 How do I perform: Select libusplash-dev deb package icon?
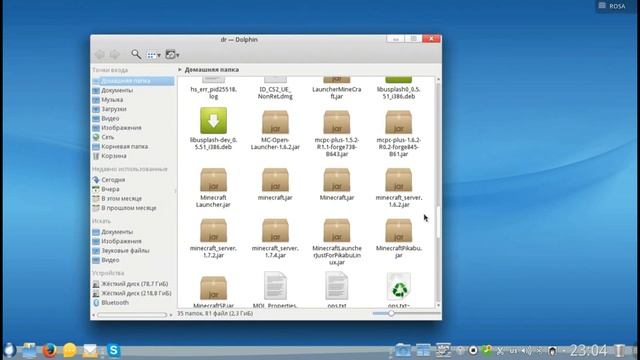click(213, 121)
